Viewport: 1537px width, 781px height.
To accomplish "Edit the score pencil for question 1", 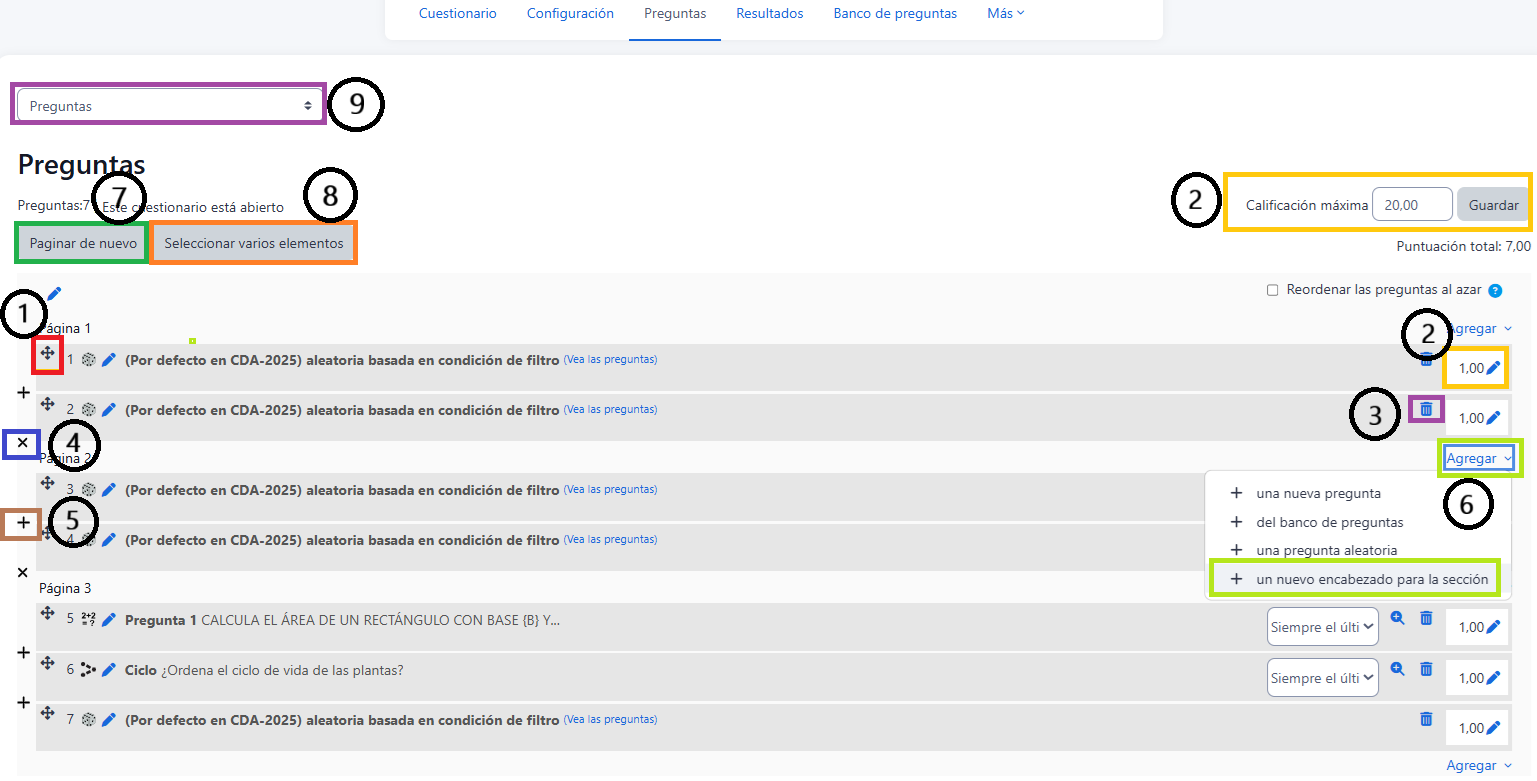I will (x=1493, y=368).
